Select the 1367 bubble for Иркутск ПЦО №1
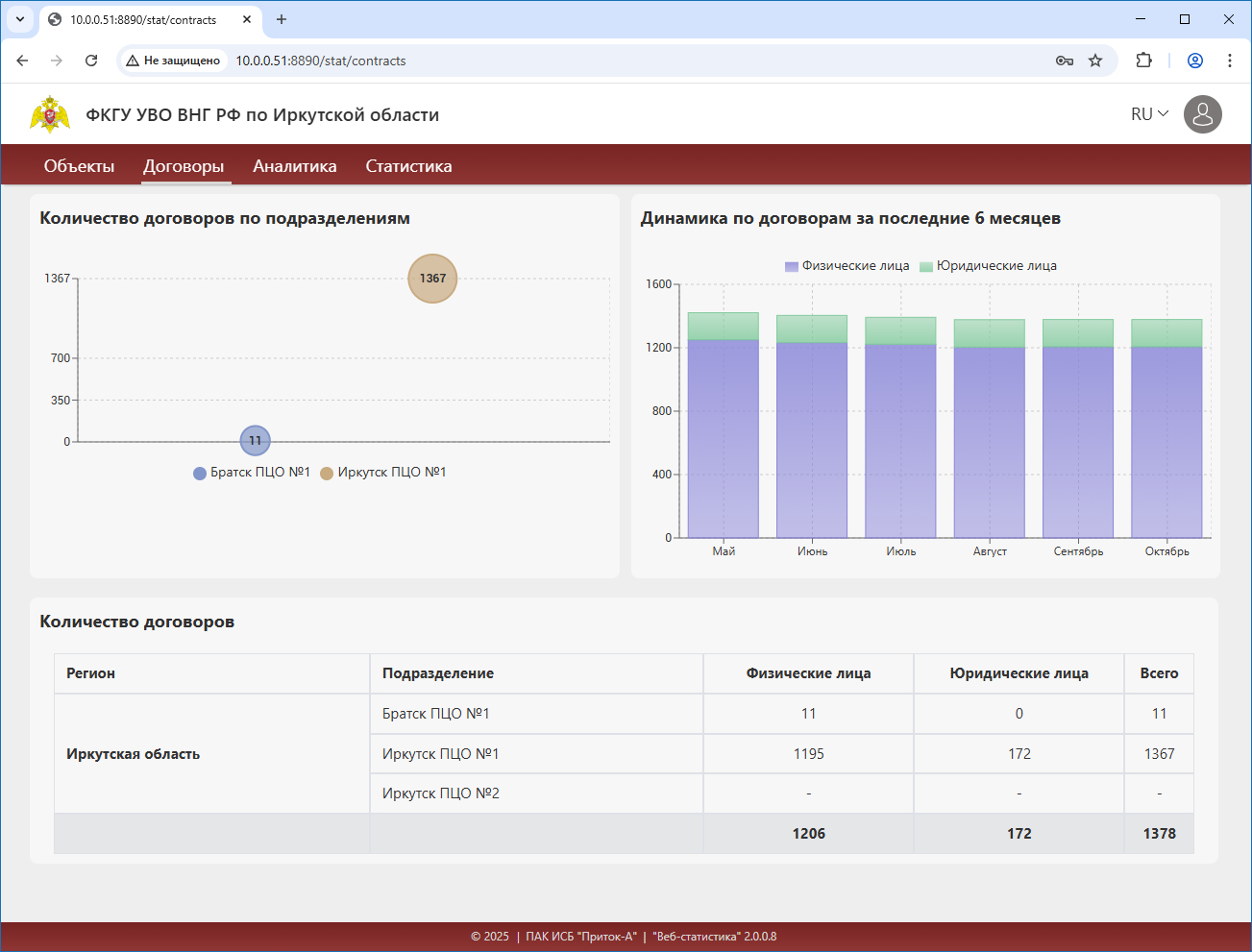The image size is (1252, 952). click(432, 279)
